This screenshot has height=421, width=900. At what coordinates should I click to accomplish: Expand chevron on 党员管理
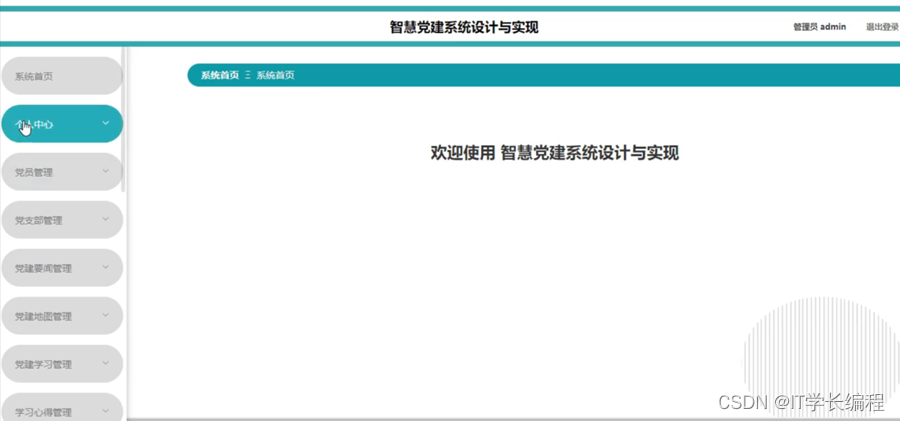pos(106,171)
